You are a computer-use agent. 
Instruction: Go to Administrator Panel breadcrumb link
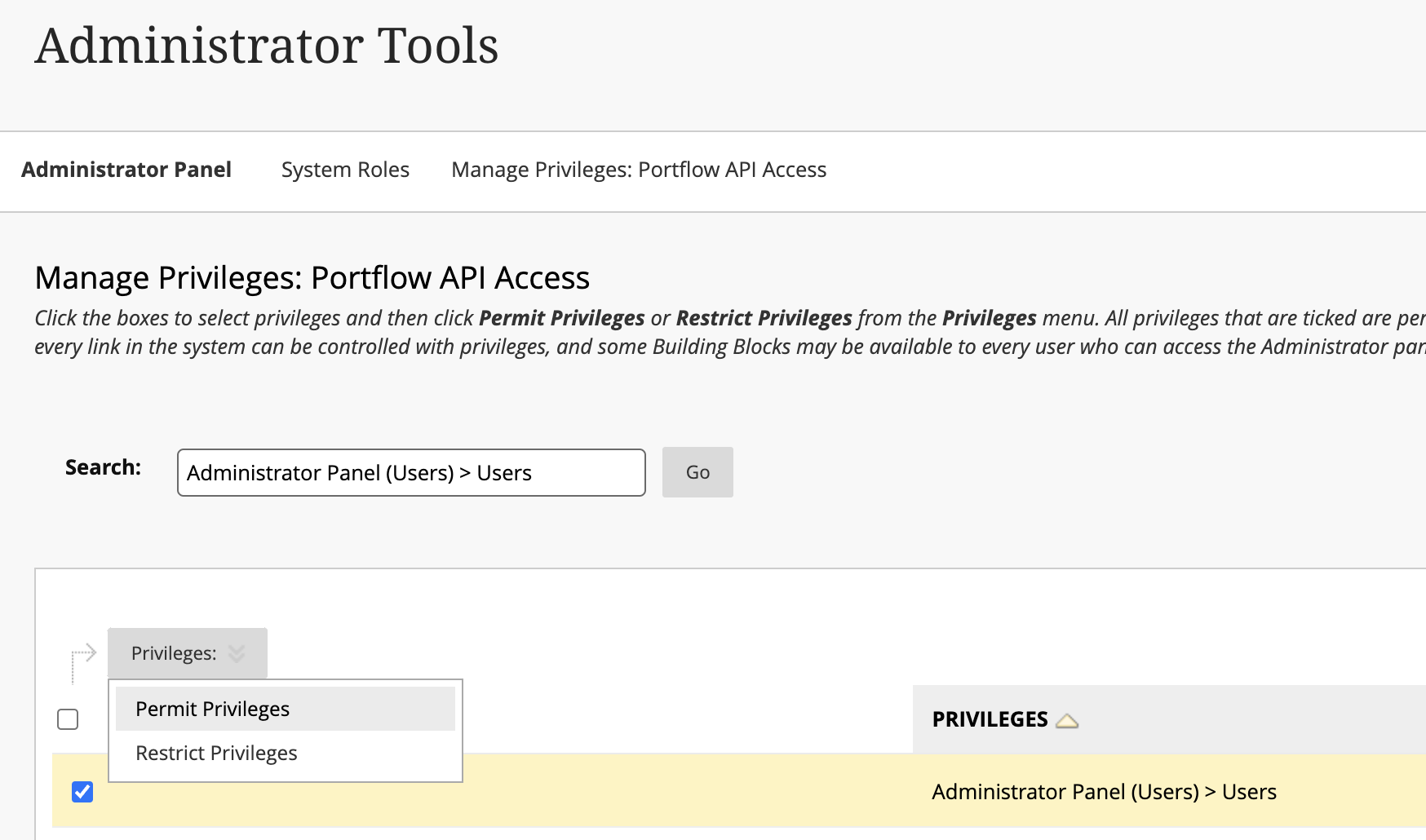click(x=126, y=170)
